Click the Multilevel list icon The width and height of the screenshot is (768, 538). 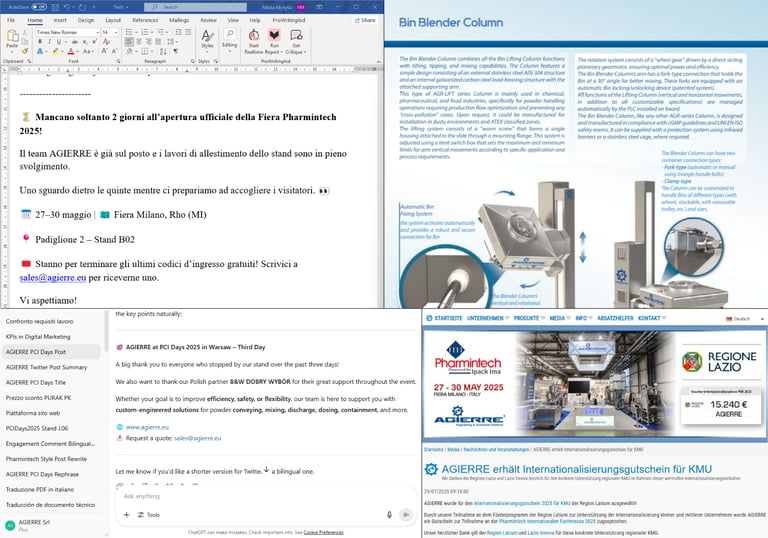(x=160, y=32)
